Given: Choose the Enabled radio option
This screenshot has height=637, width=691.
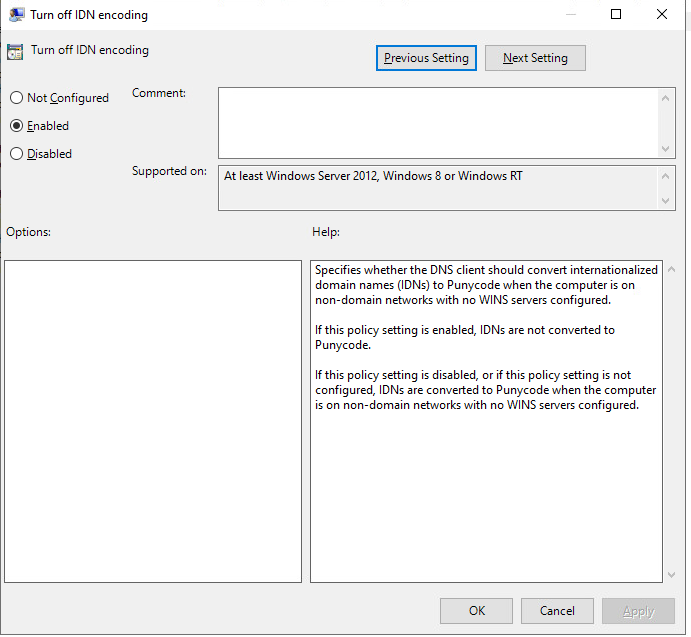Looking at the screenshot, I should tap(16, 126).
